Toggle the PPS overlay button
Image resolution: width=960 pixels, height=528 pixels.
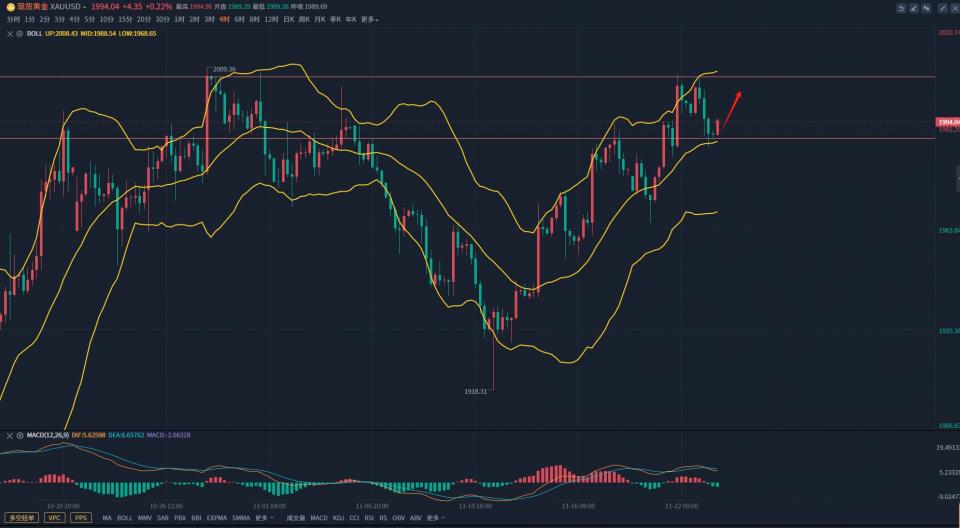pyautogui.click(x=80, y=518)
